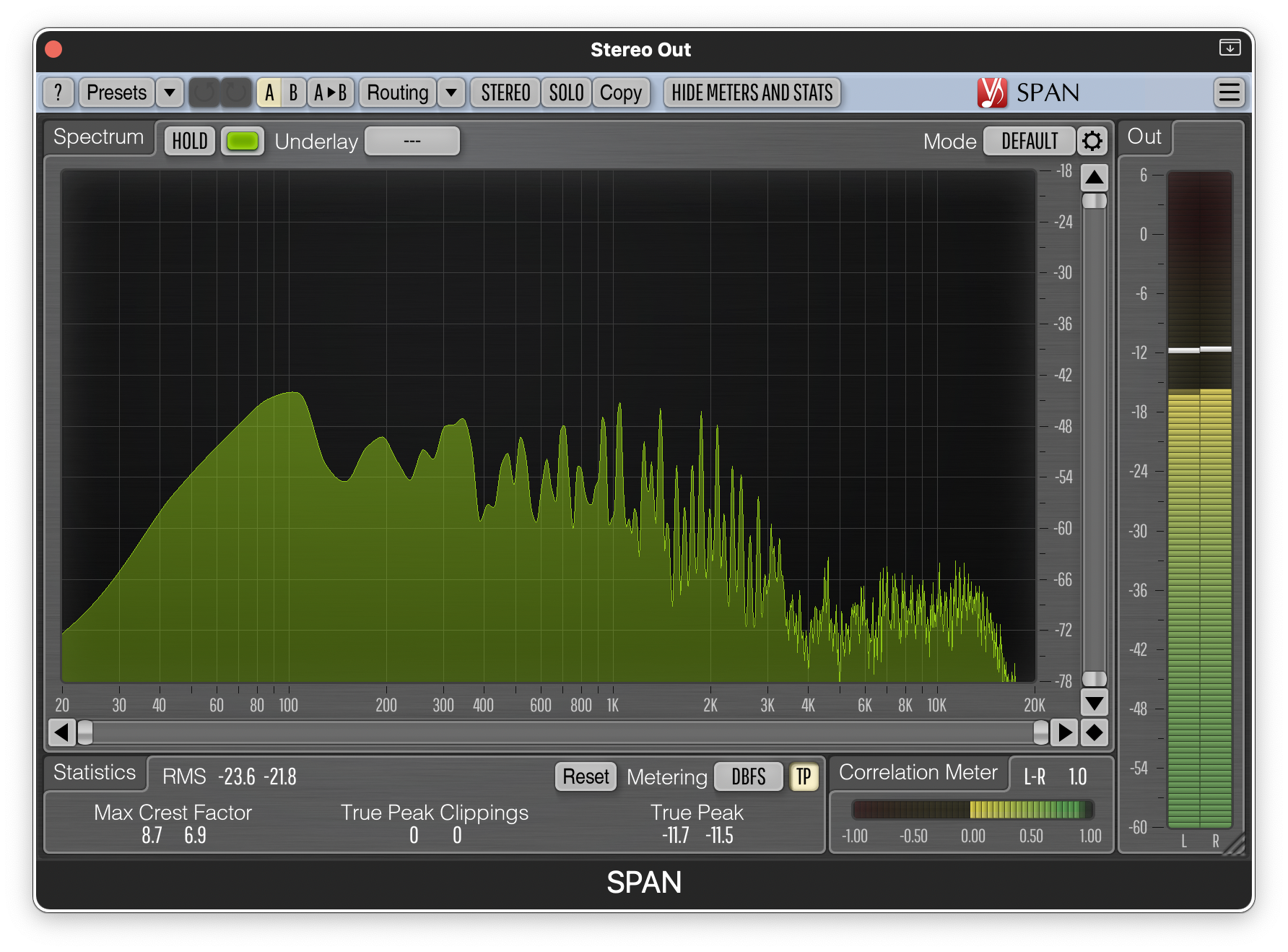
Task: Click the window resize corner grip
Action: pyautogui.click(x=1235, y=844)
